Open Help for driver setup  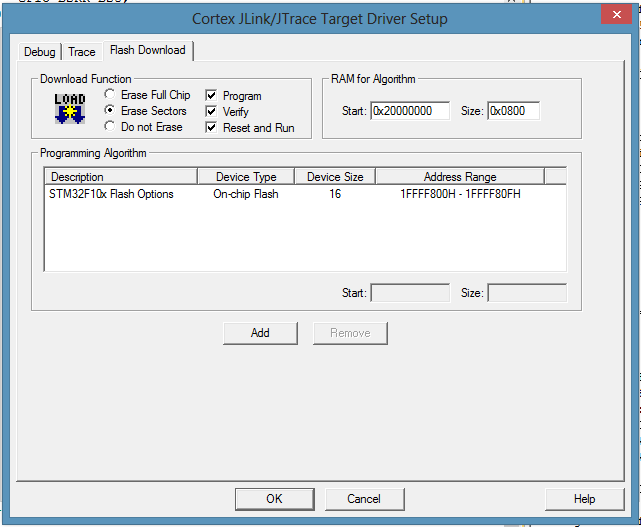[584, 499]
